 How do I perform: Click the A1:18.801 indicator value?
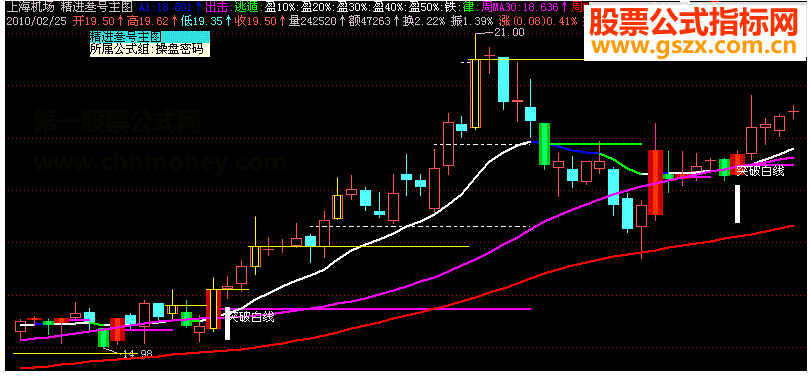(166, 7)
